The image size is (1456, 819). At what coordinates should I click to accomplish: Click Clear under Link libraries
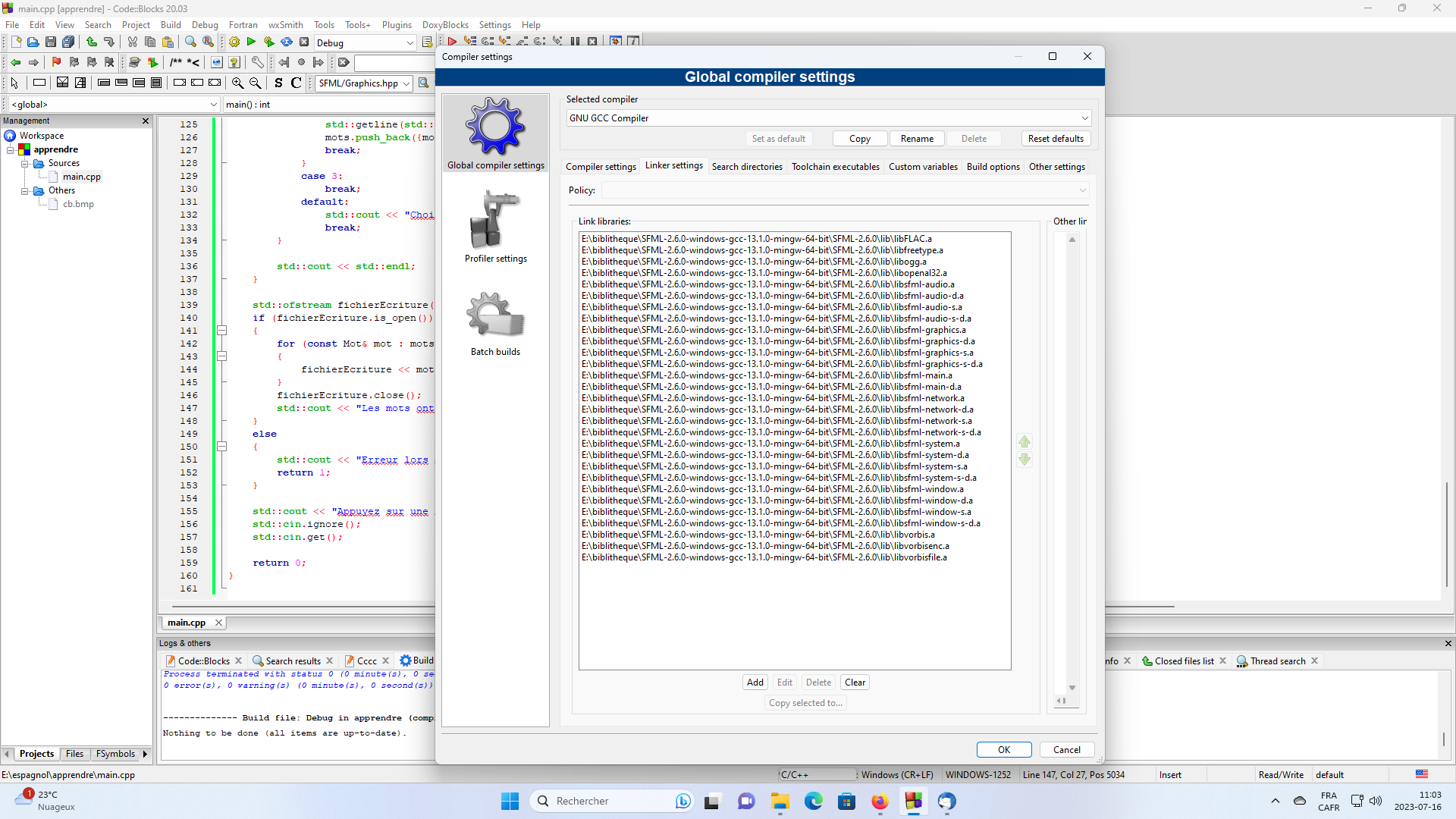[855, 682]
